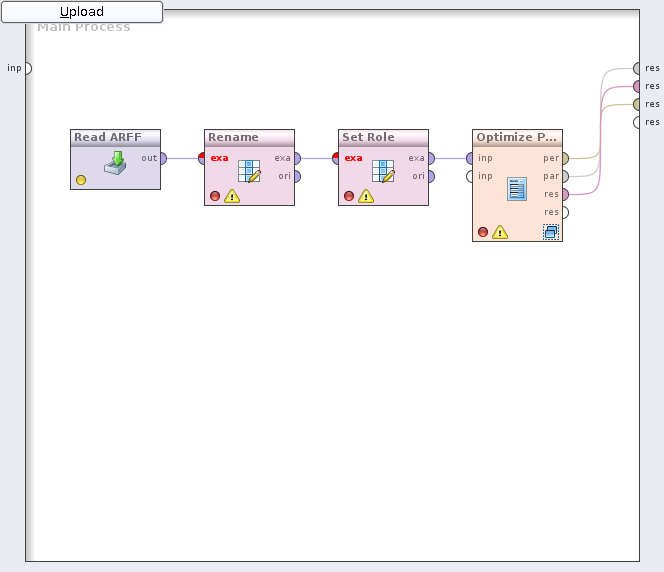Screen dimensions: 664x572
Task: Click the Set Role ori output port
Action: (432, 176)
